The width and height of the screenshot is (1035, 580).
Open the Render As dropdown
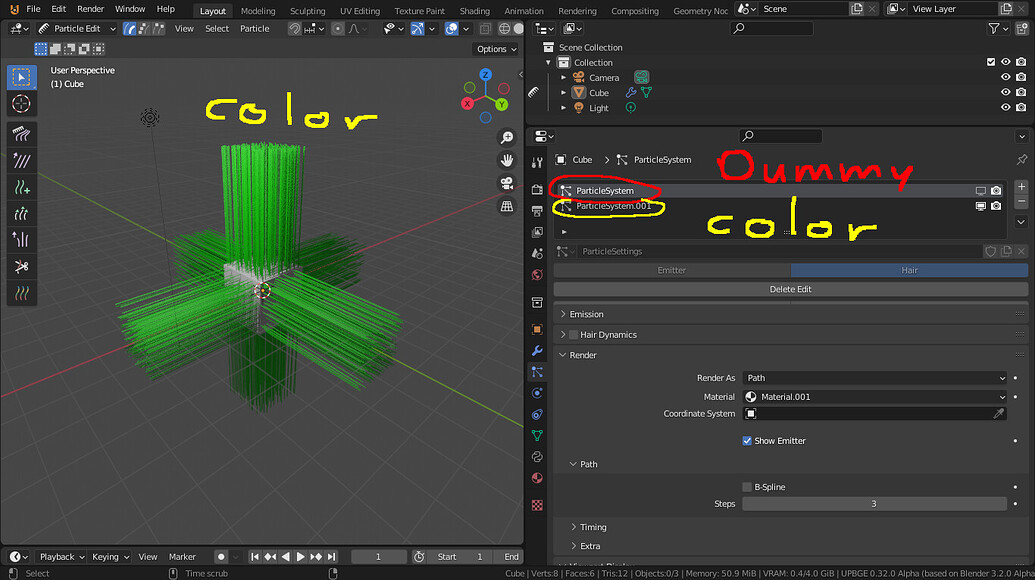875,377
